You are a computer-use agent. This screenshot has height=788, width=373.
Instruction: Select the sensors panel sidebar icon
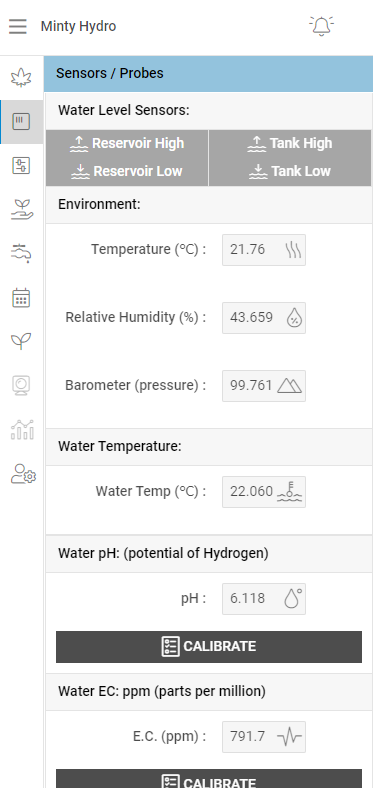tap(21, 122)
